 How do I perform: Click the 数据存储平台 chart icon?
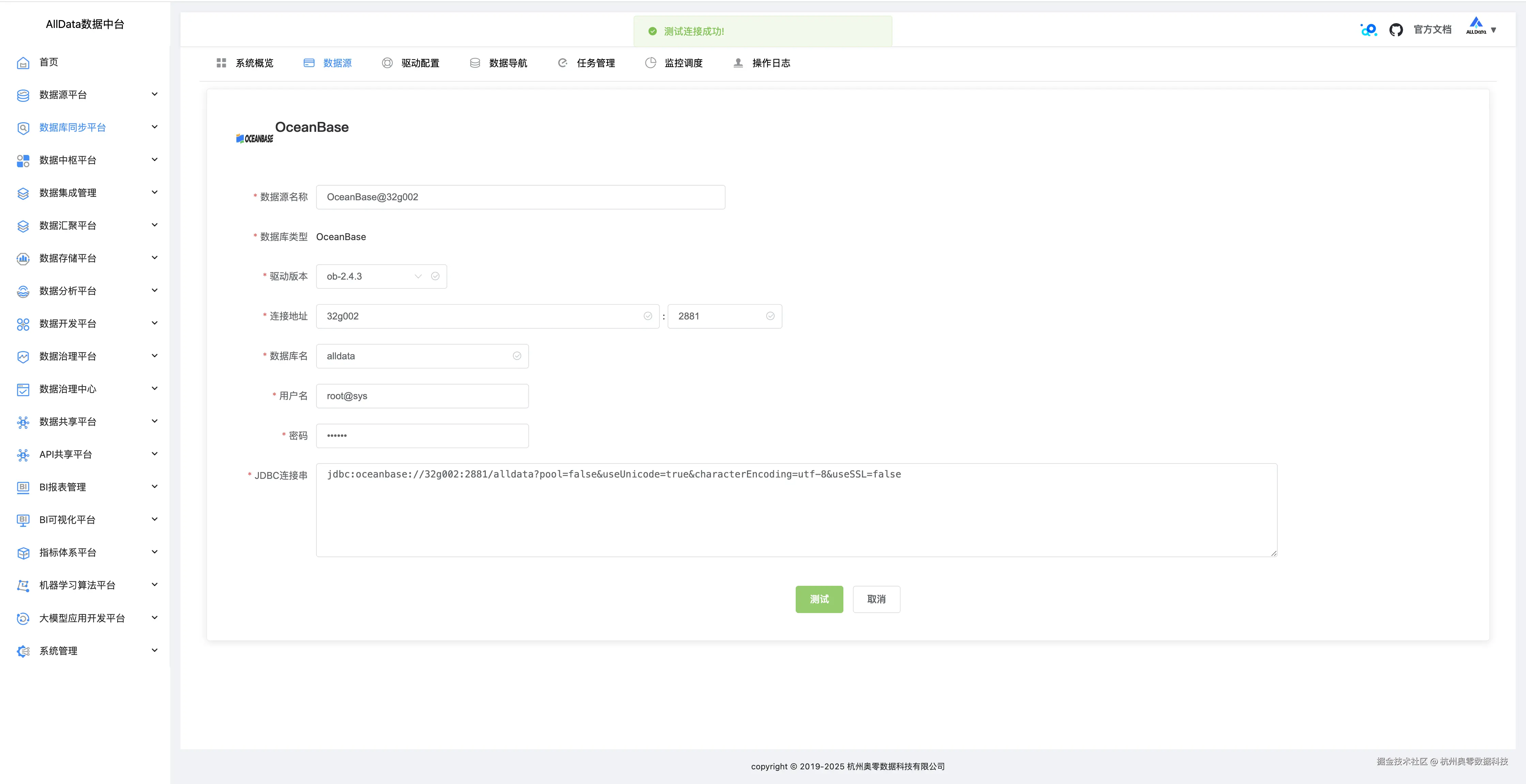[23, 258]
